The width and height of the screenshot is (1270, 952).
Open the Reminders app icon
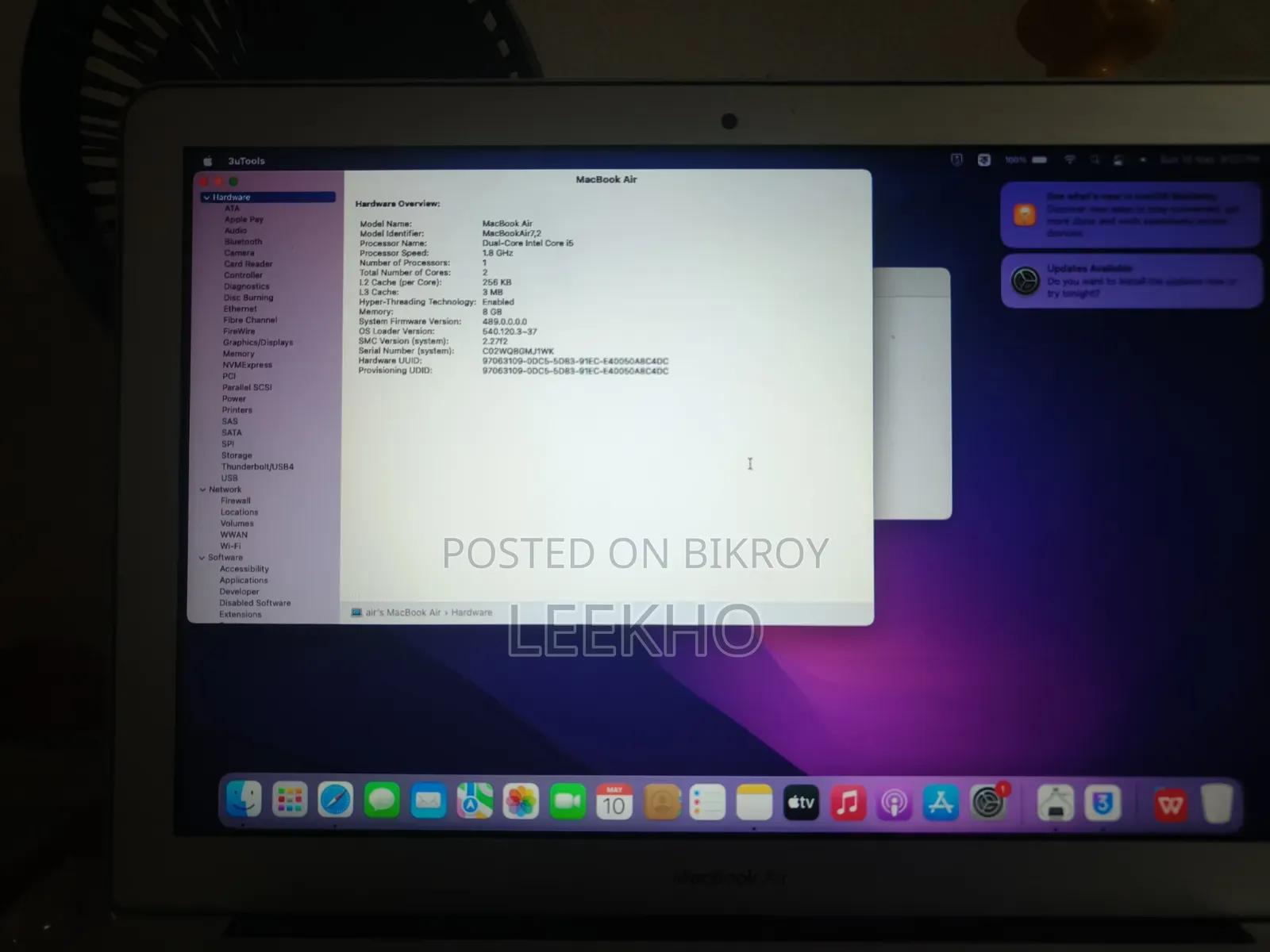[x=707, y=803]
